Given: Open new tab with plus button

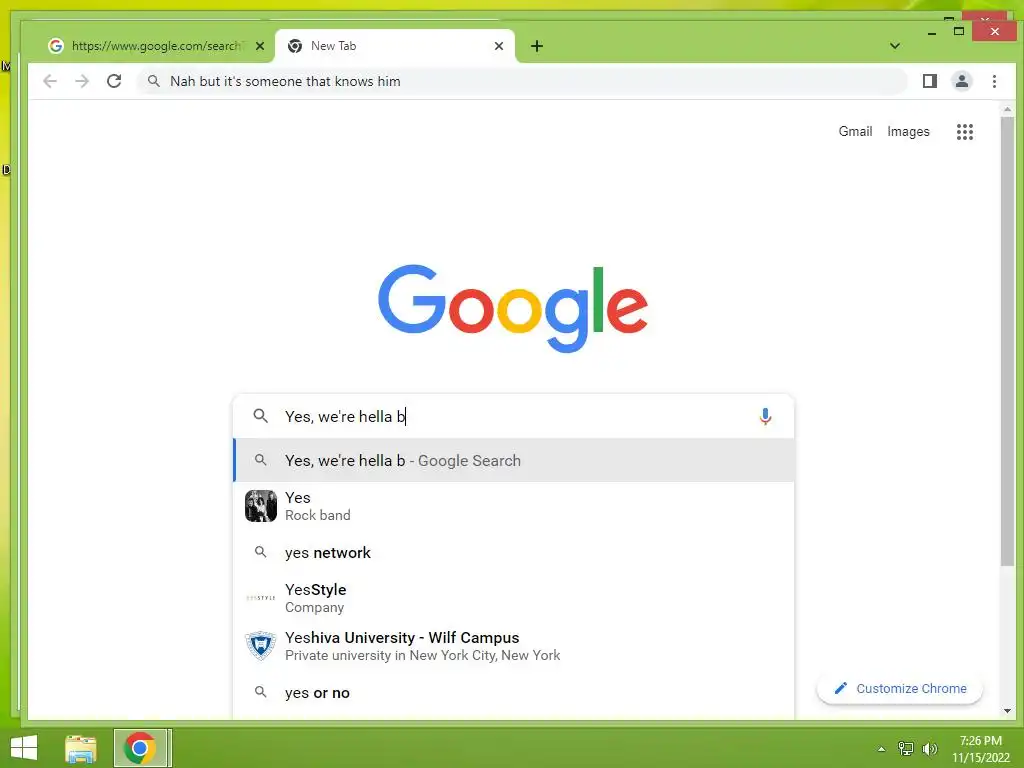Looking at the screenshot, I should click(537, 46).
